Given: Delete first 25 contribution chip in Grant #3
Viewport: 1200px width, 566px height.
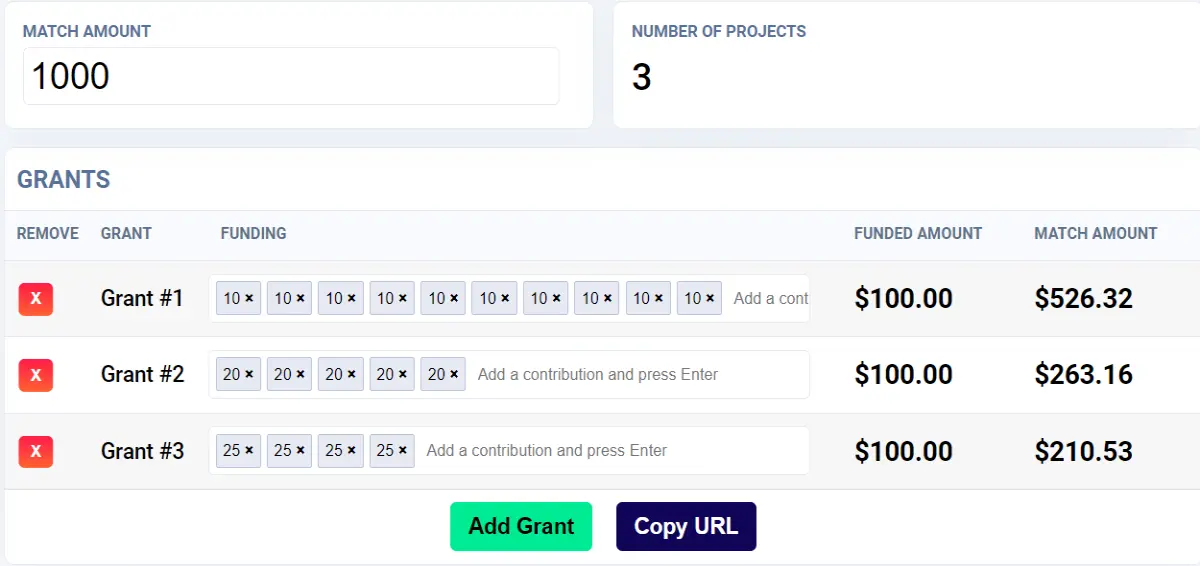Looking at the screenshot, I should [249, 450].
